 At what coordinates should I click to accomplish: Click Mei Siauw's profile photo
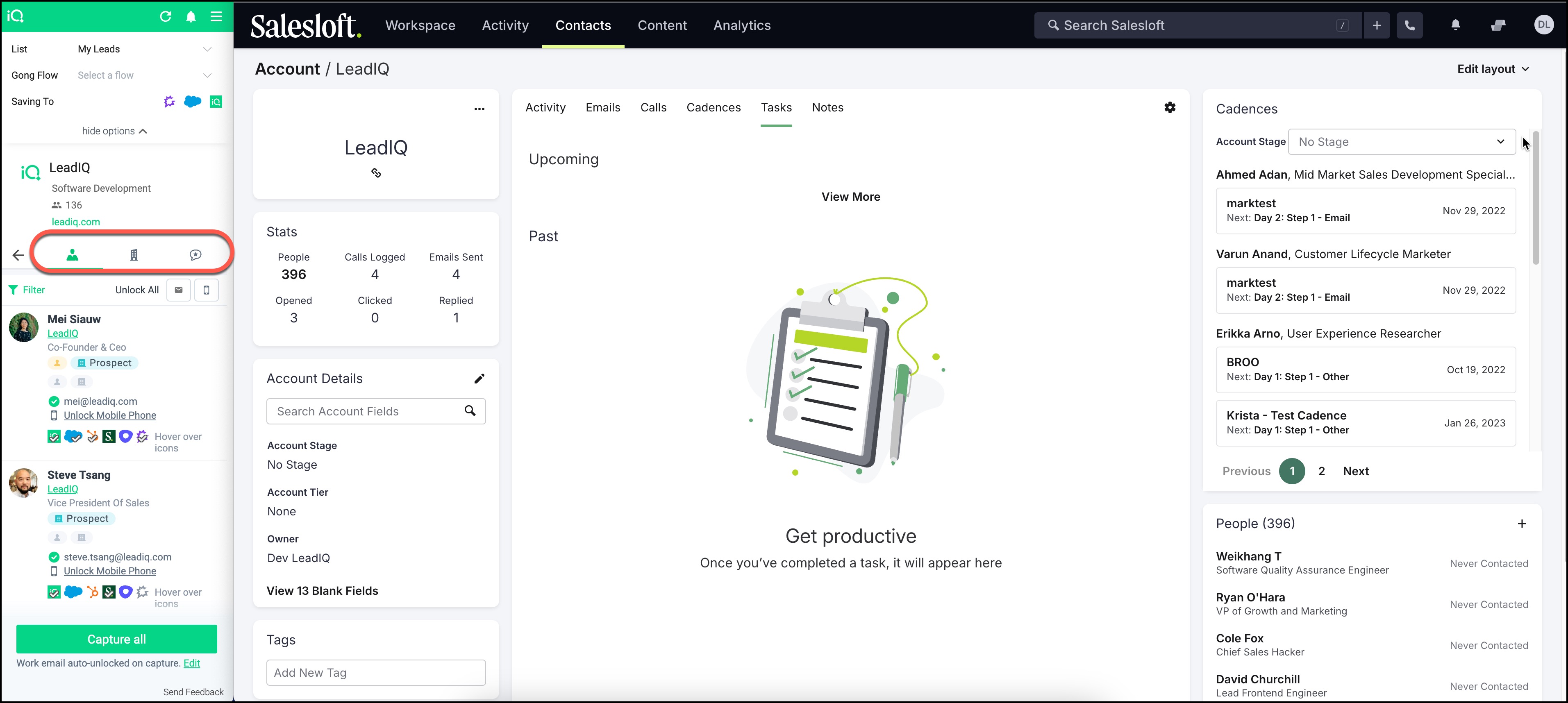pyautogui.click(x=24, y=327)
